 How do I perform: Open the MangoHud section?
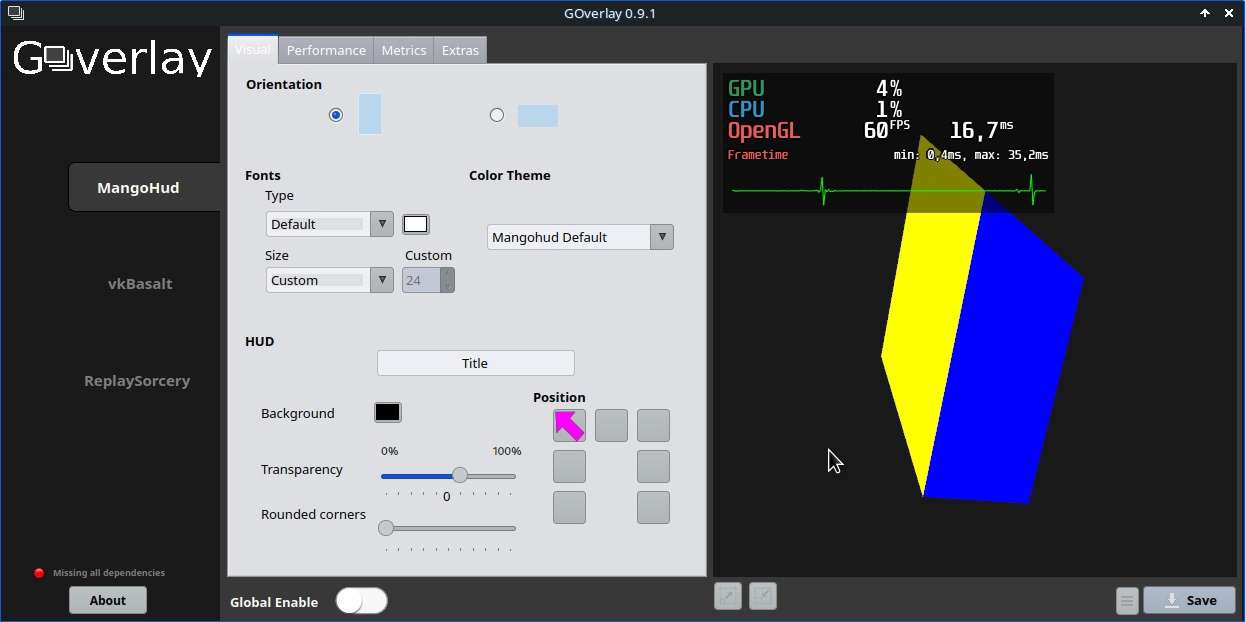(144, 187)
